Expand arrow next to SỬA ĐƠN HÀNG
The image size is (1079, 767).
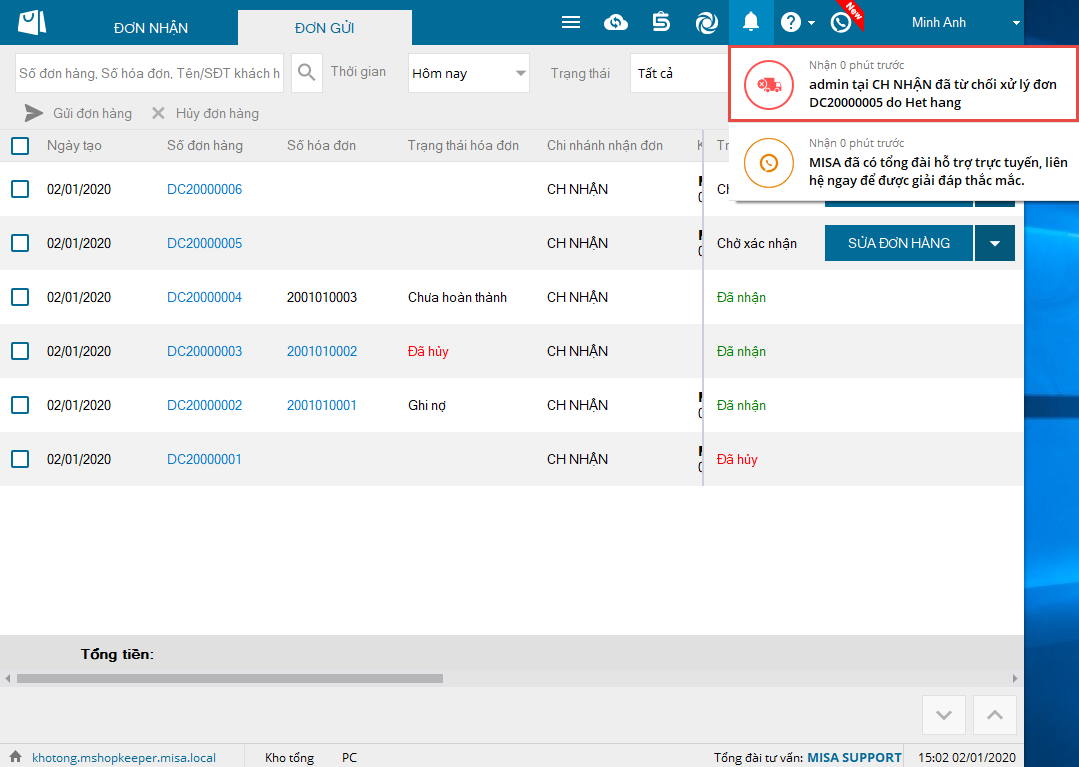click(995, 243)
